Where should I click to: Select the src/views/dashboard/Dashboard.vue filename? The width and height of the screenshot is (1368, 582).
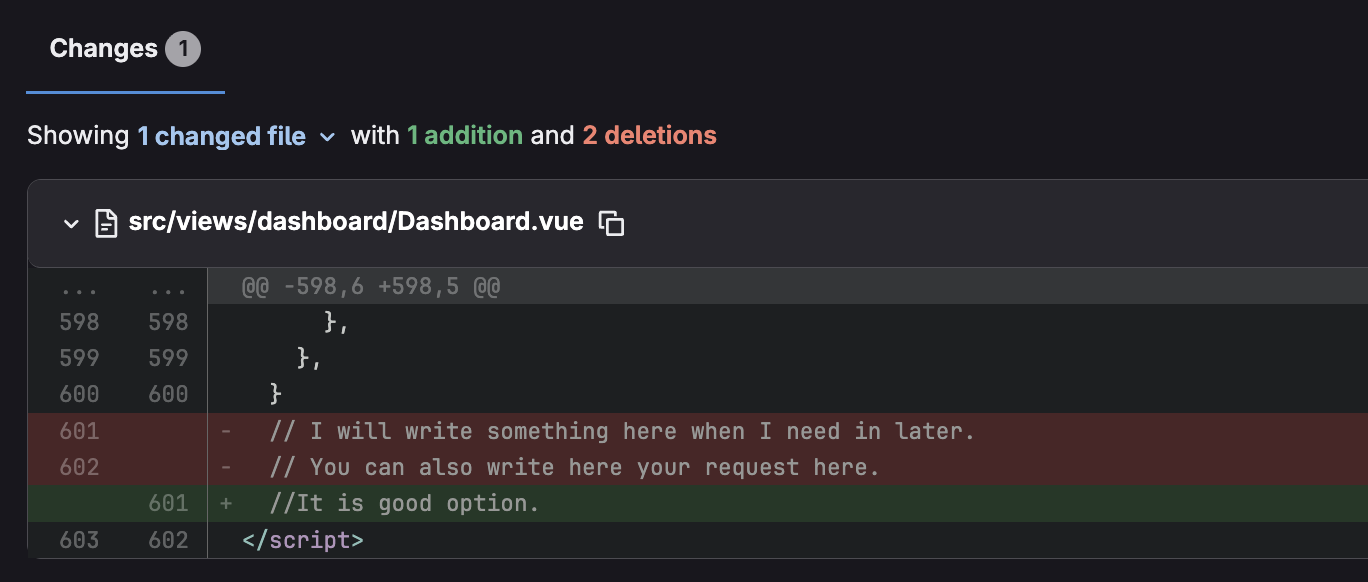pos(355,222)
